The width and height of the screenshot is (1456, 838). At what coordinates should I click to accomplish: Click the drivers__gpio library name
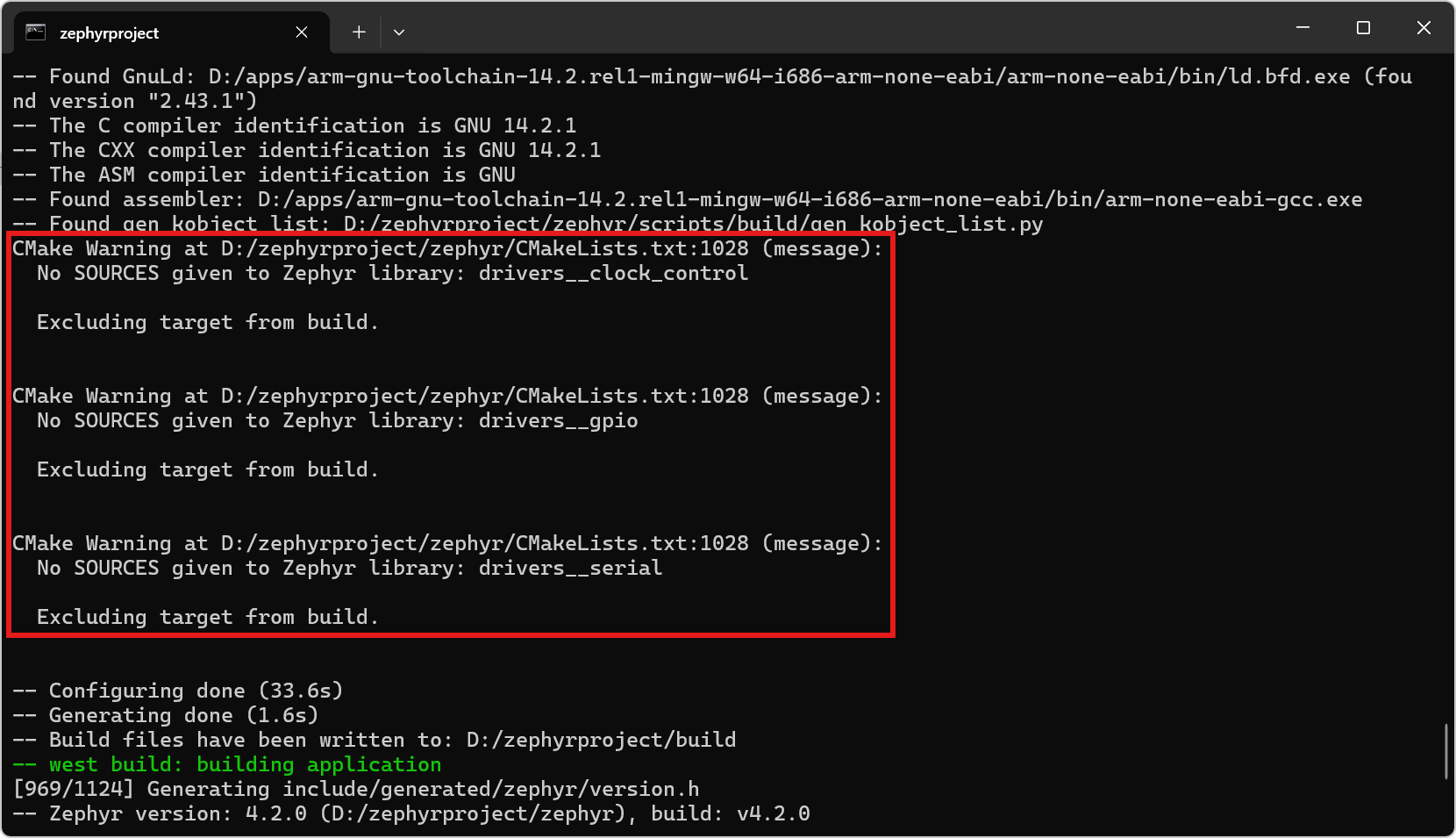pos(558,420)
